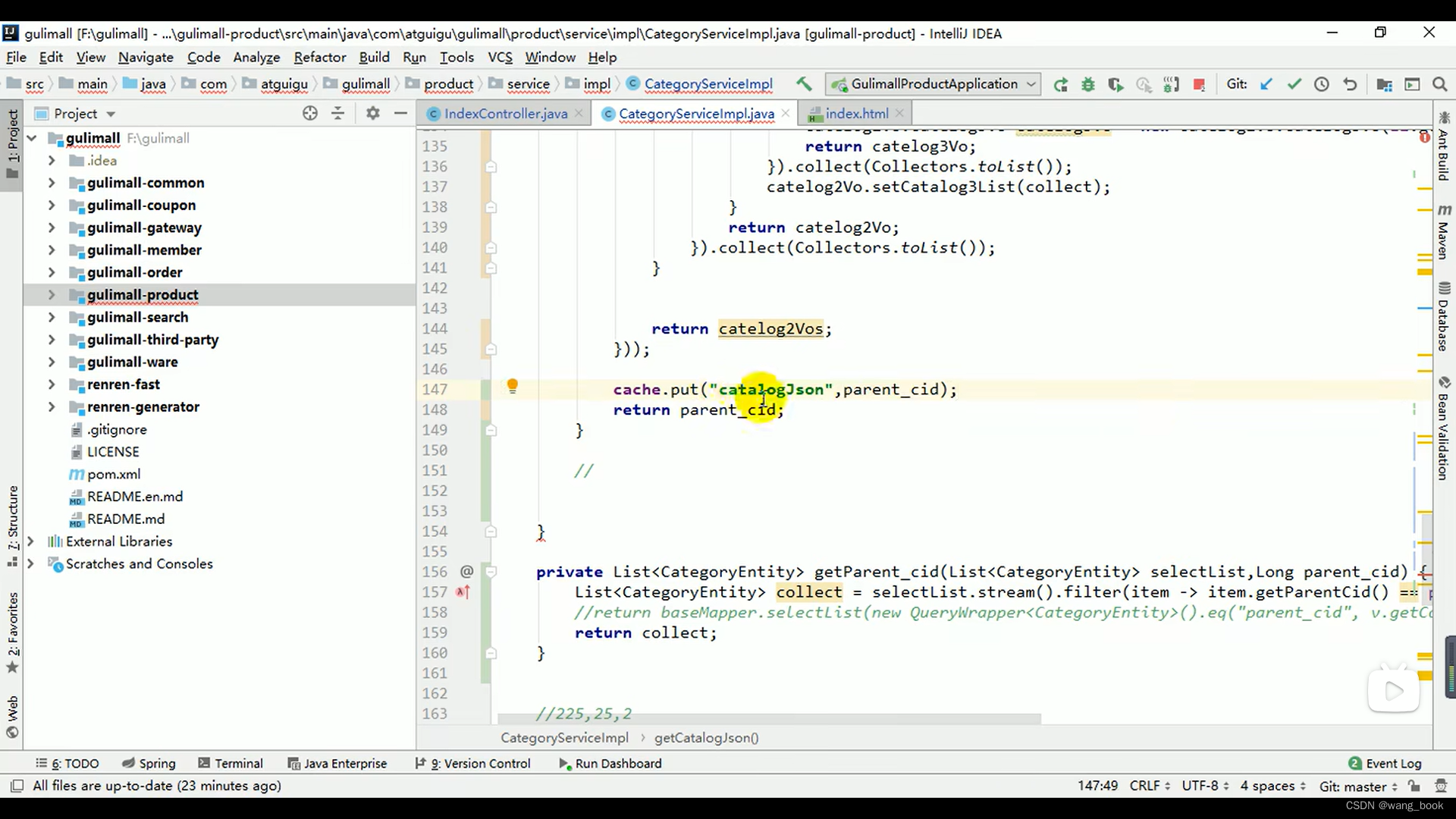Click the Event Log icon
The width and height of the screenshot is (1456, 819).
(1355, 764)
